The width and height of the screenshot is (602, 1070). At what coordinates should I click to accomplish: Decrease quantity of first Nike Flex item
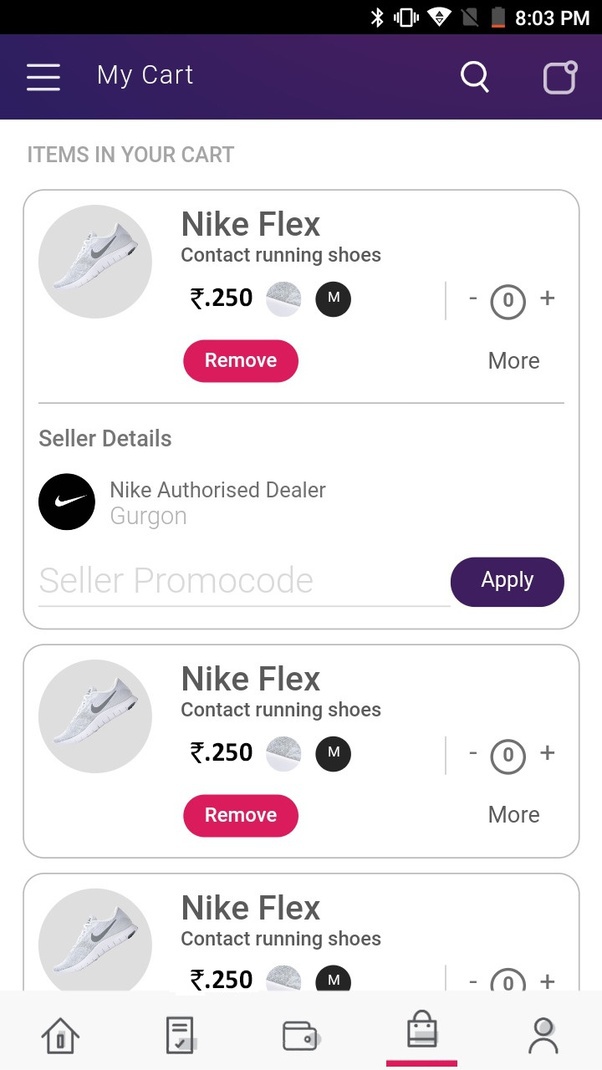473,298
